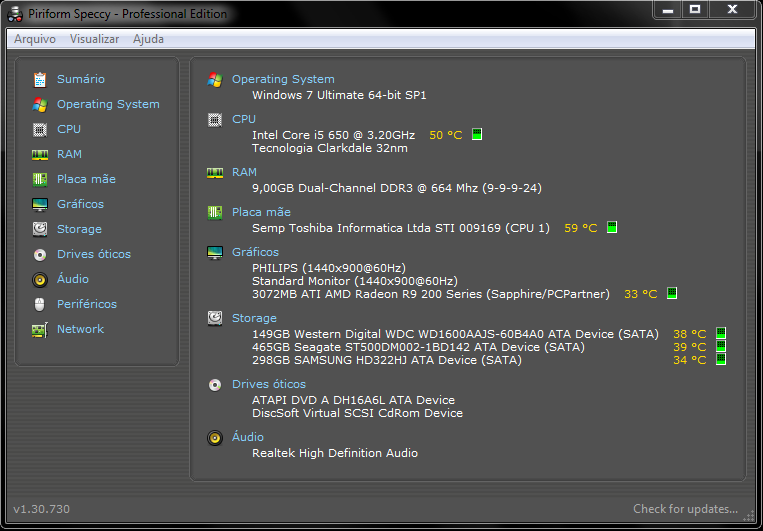Click the CPU temperature indicator next to 50 °C
Screen dimensions: 763x531
point(477,134)
